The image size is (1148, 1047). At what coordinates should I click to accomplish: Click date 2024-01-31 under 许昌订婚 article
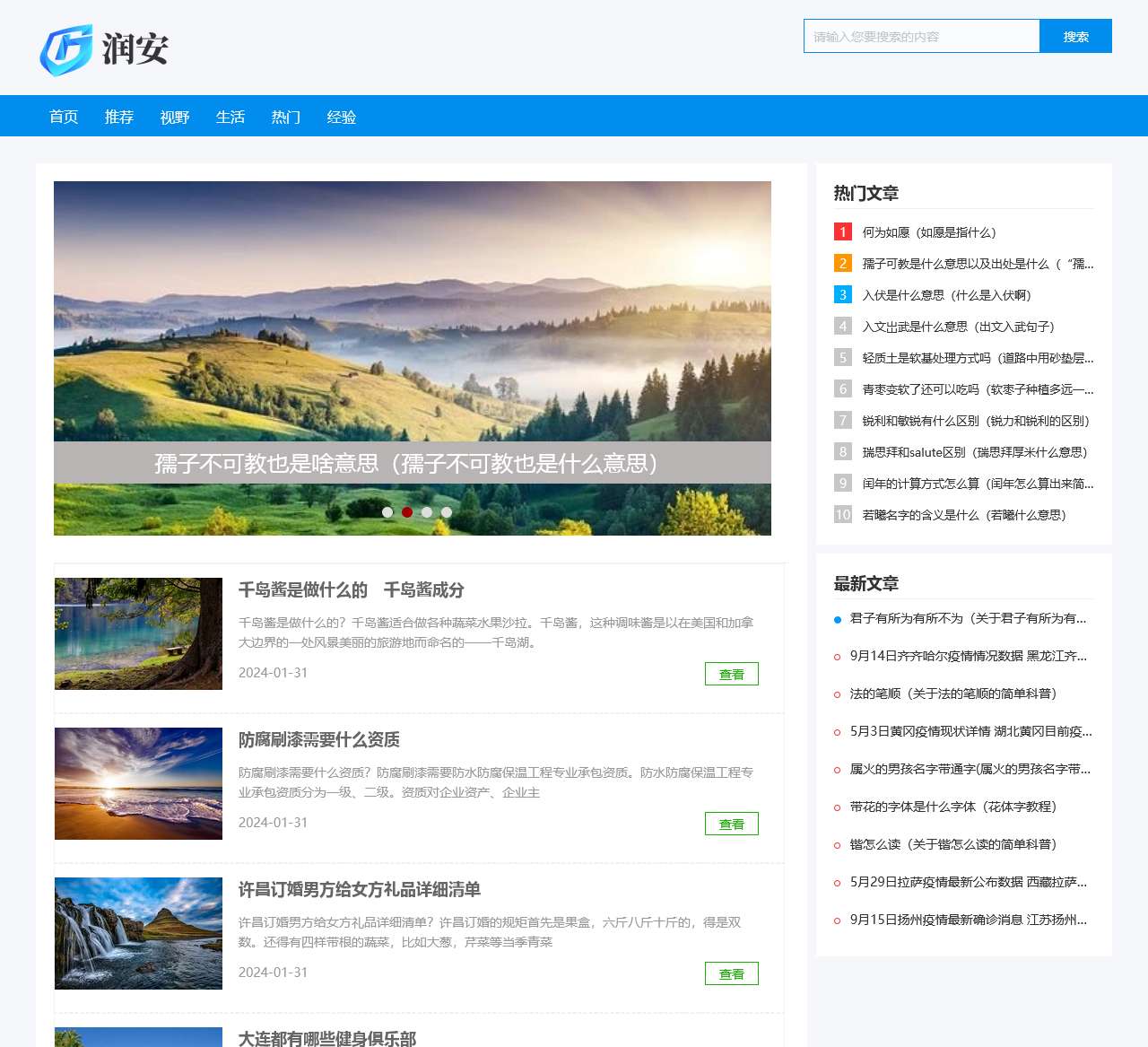pyautogui.click(x=273, y=973)
